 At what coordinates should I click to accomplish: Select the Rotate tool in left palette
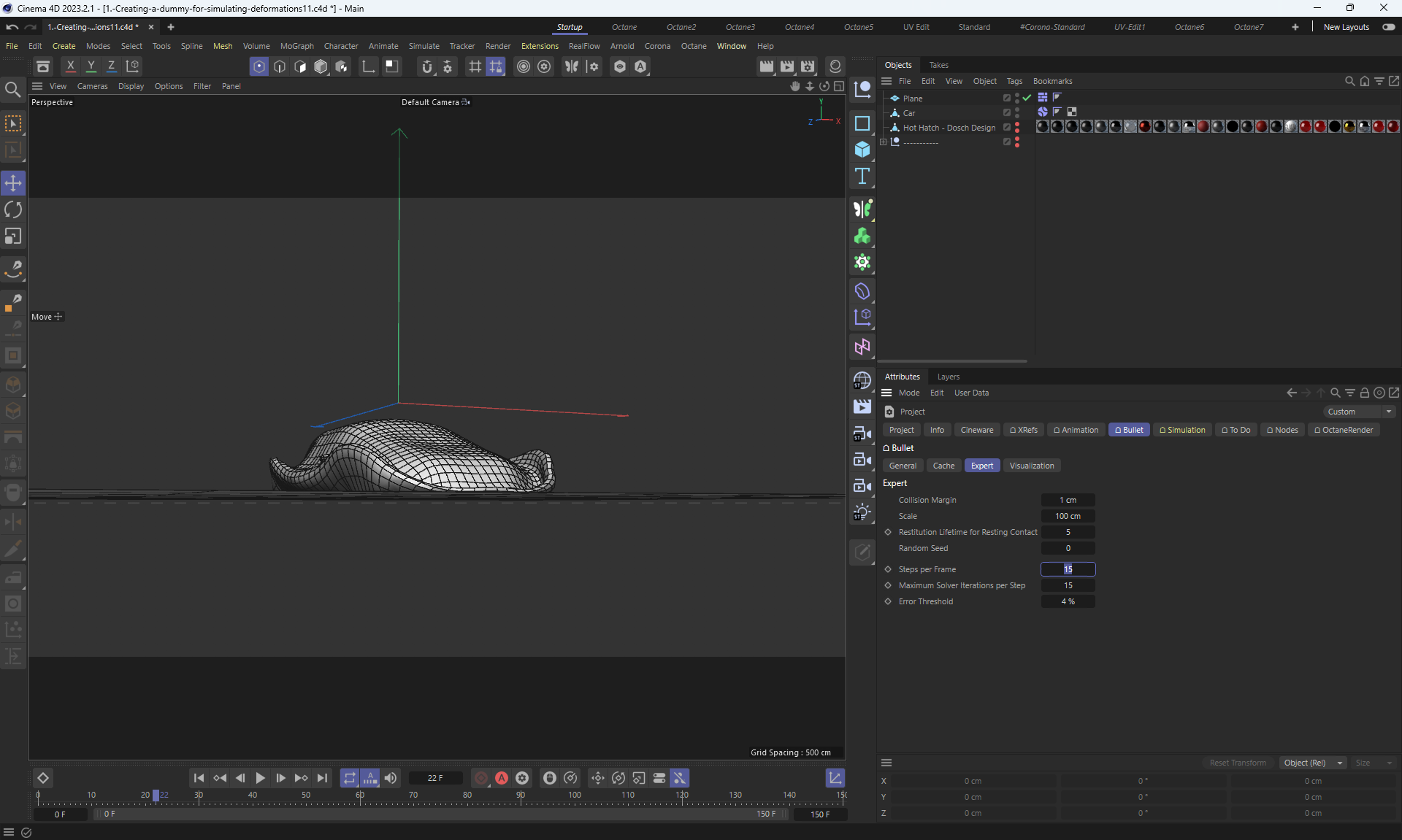[x=13, y=210]
